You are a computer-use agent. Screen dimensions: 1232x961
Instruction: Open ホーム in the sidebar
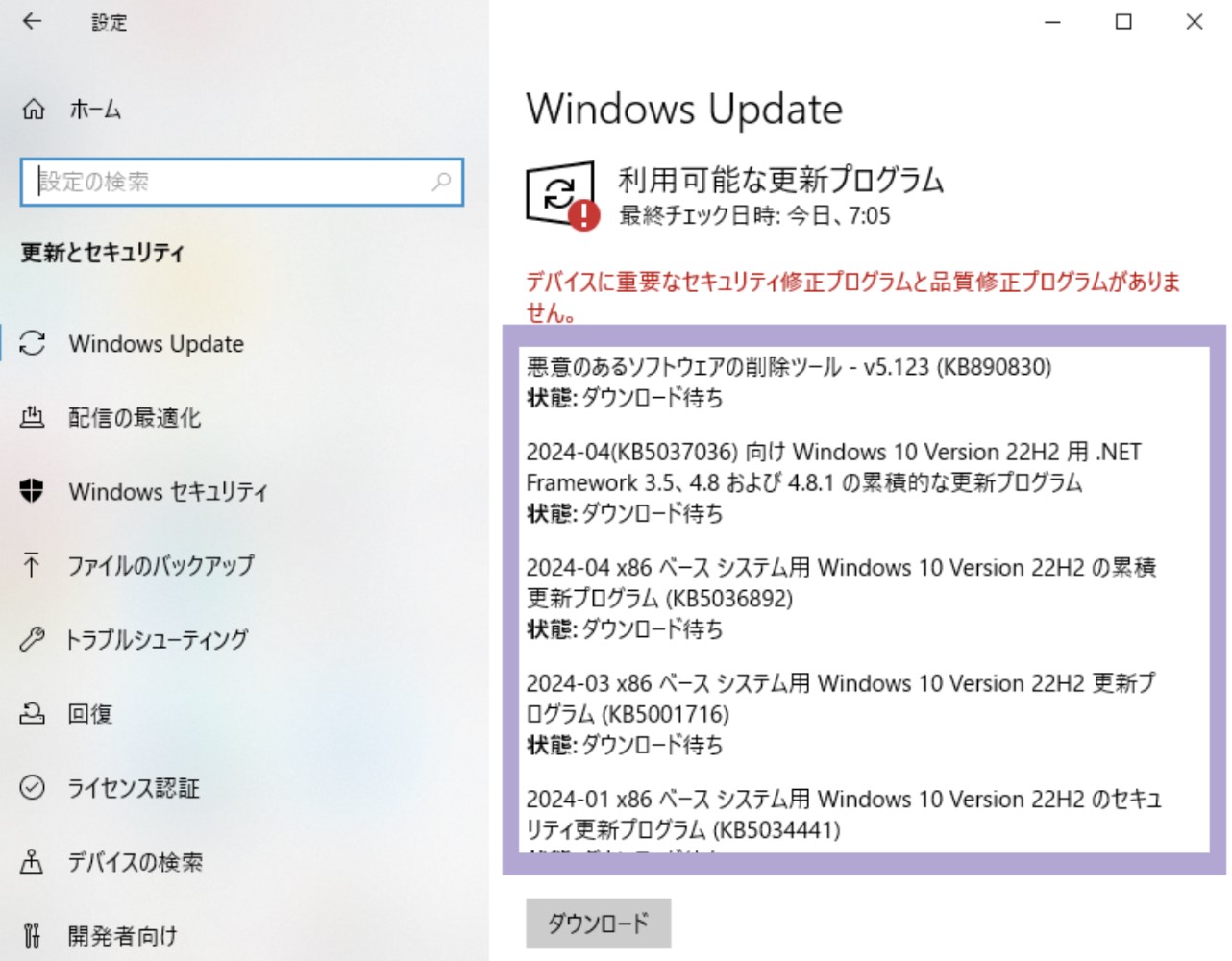coord(95,110)
